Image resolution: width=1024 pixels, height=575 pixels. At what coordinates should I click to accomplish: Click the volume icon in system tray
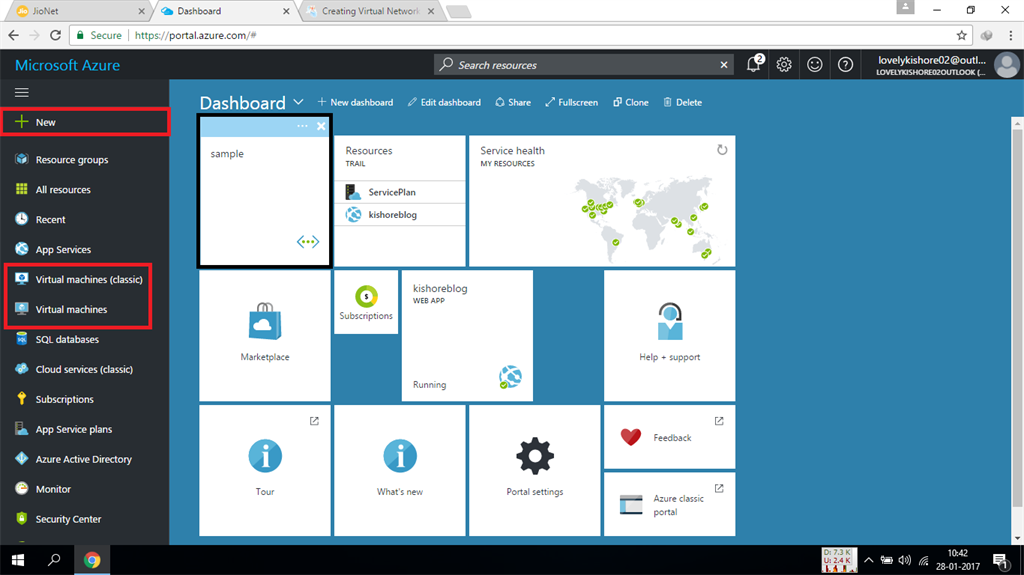pos(904,560)
